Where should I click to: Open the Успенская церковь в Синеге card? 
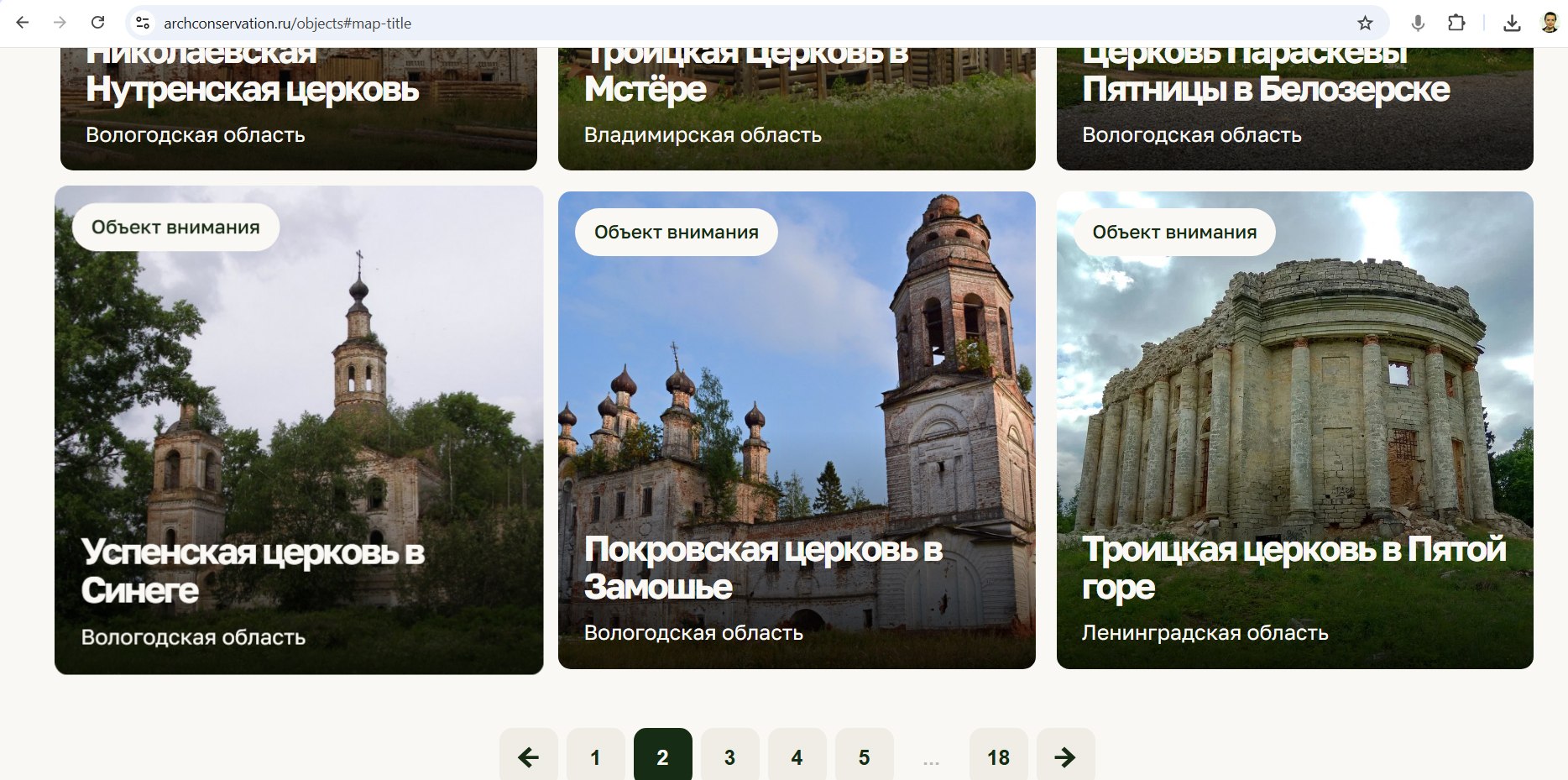click(x=299, y=430)
